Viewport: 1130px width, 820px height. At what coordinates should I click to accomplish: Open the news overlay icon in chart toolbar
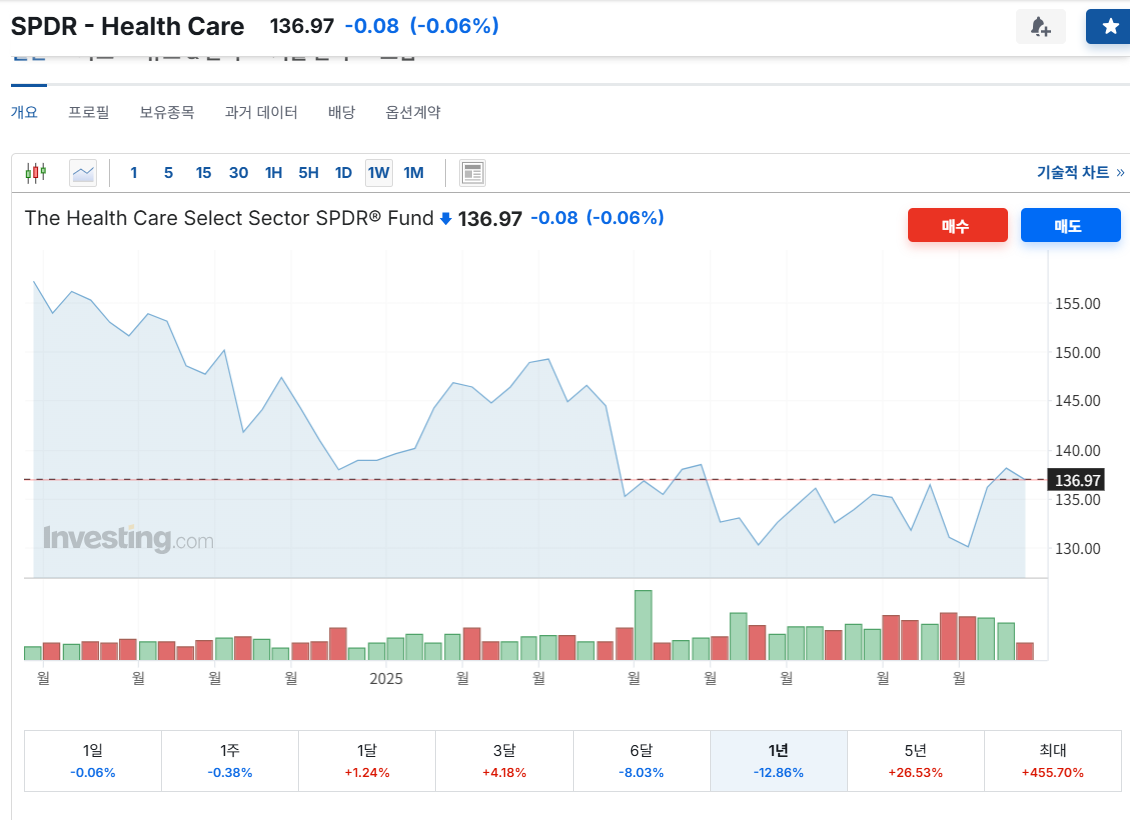(x=472, y=173)
